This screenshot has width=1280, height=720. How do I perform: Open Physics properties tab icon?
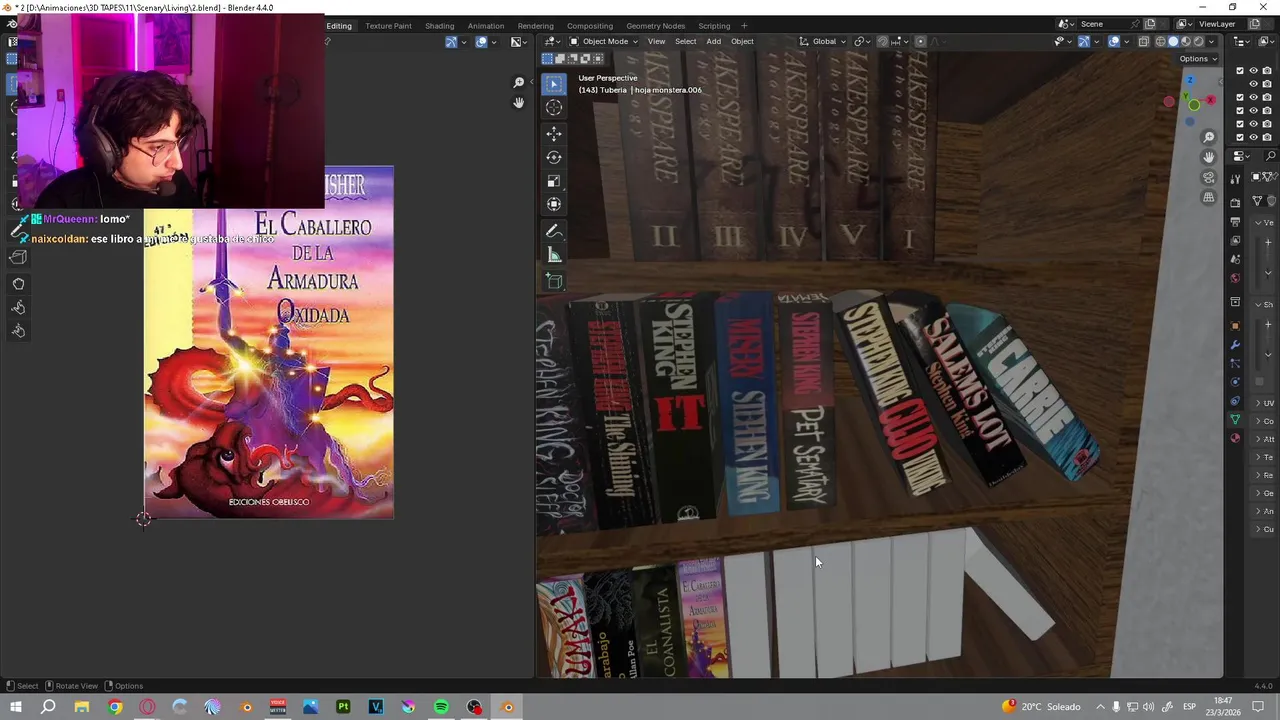coord(1235,382)
